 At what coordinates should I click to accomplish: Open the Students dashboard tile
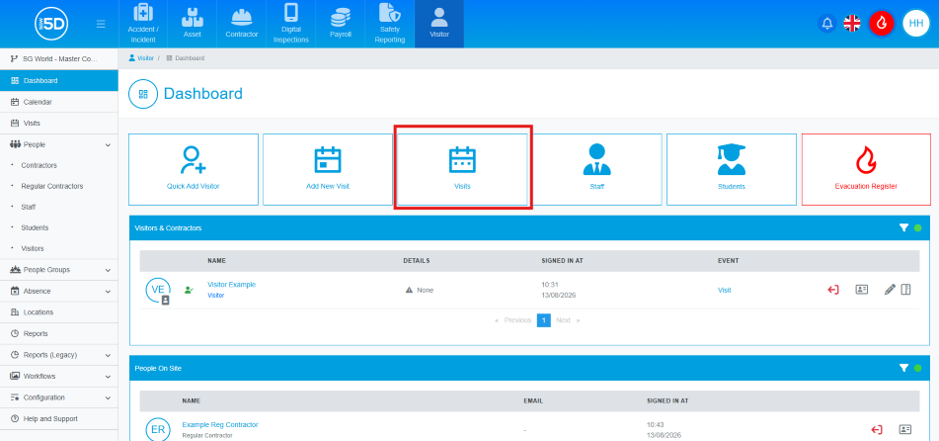[731, 170]
